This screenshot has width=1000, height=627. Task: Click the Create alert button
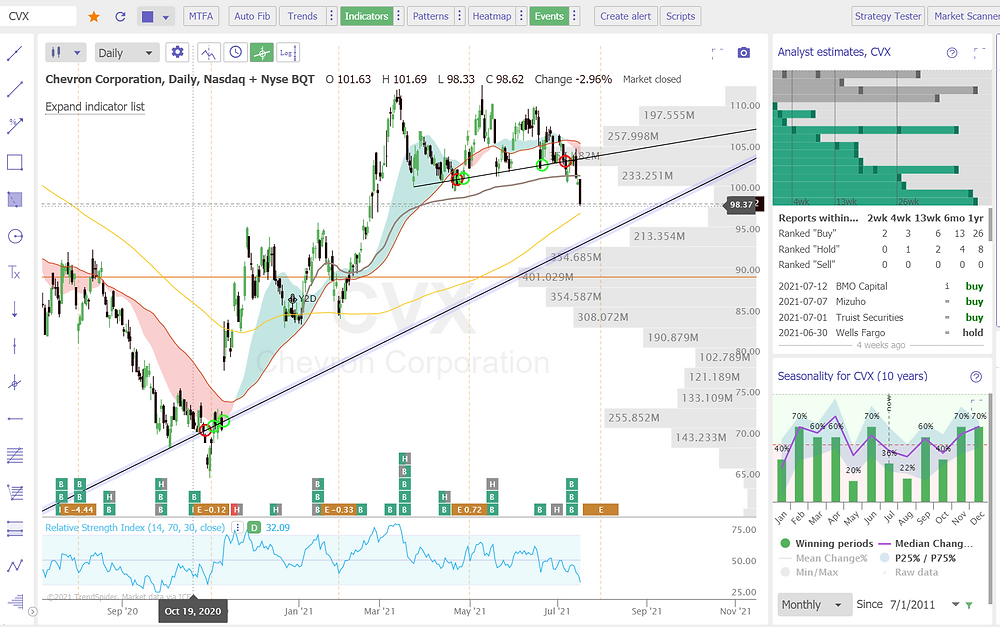pos(626,17)
